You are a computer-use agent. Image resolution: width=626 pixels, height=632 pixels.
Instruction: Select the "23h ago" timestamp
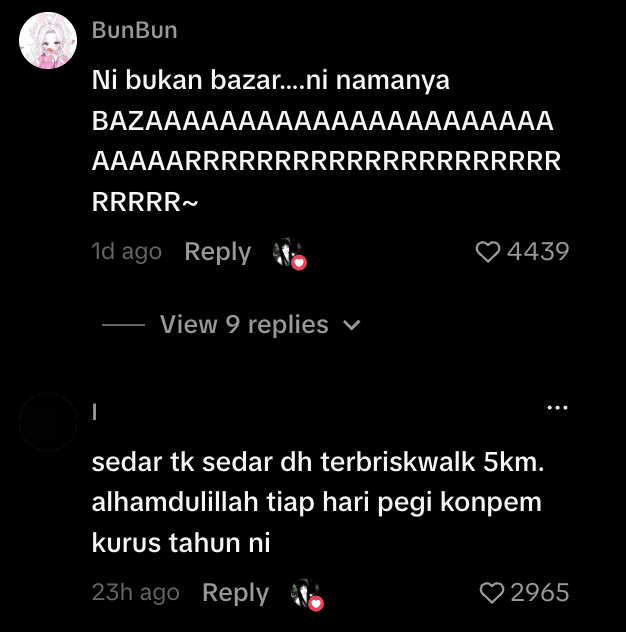tap(135, 592)
